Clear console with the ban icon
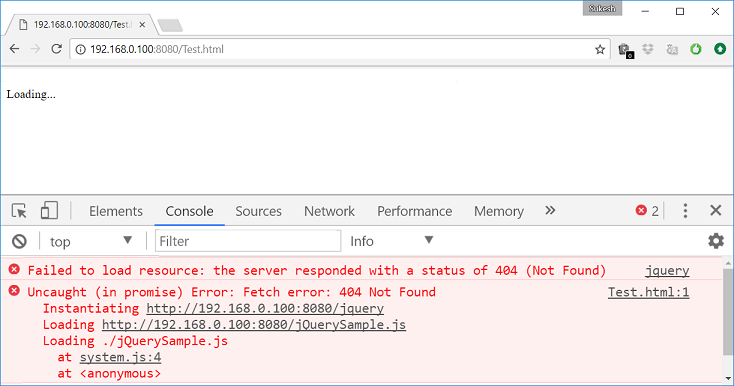Screen dimensions: 734x386 point(19,241)
